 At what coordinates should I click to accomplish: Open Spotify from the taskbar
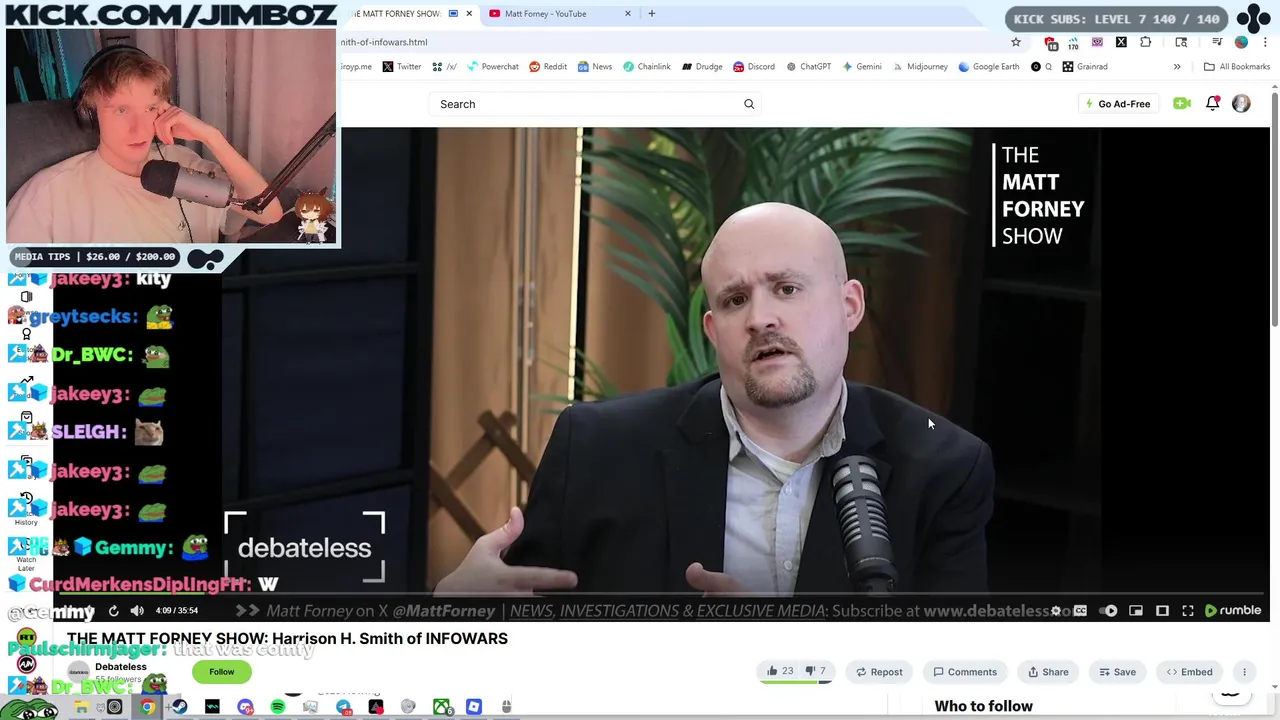point(278,707)
